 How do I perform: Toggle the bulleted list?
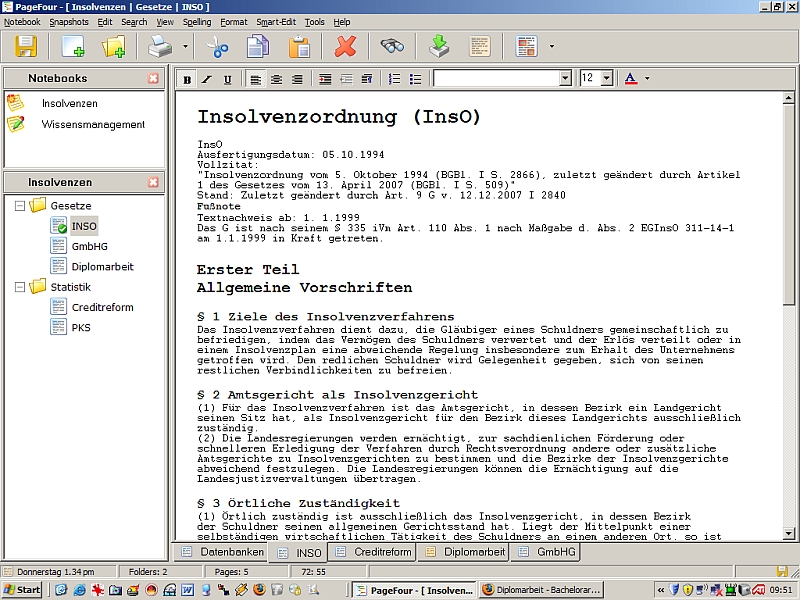pos(415,79)
